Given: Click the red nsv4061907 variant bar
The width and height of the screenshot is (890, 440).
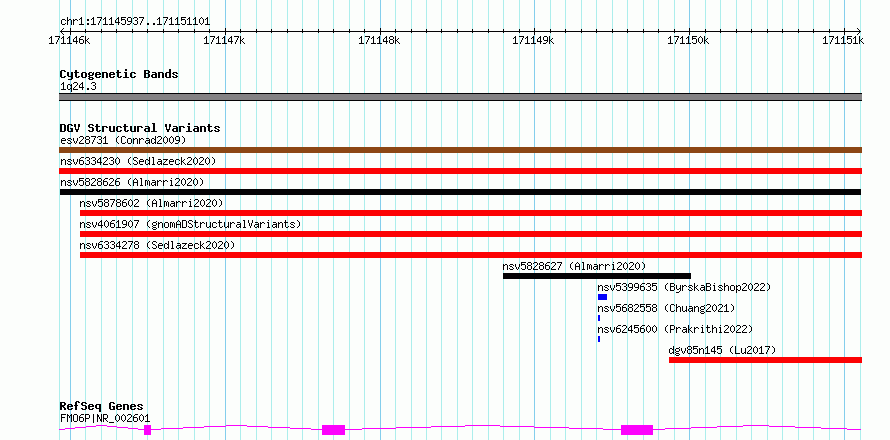Looking at the screenshot, I should [471, 234].
